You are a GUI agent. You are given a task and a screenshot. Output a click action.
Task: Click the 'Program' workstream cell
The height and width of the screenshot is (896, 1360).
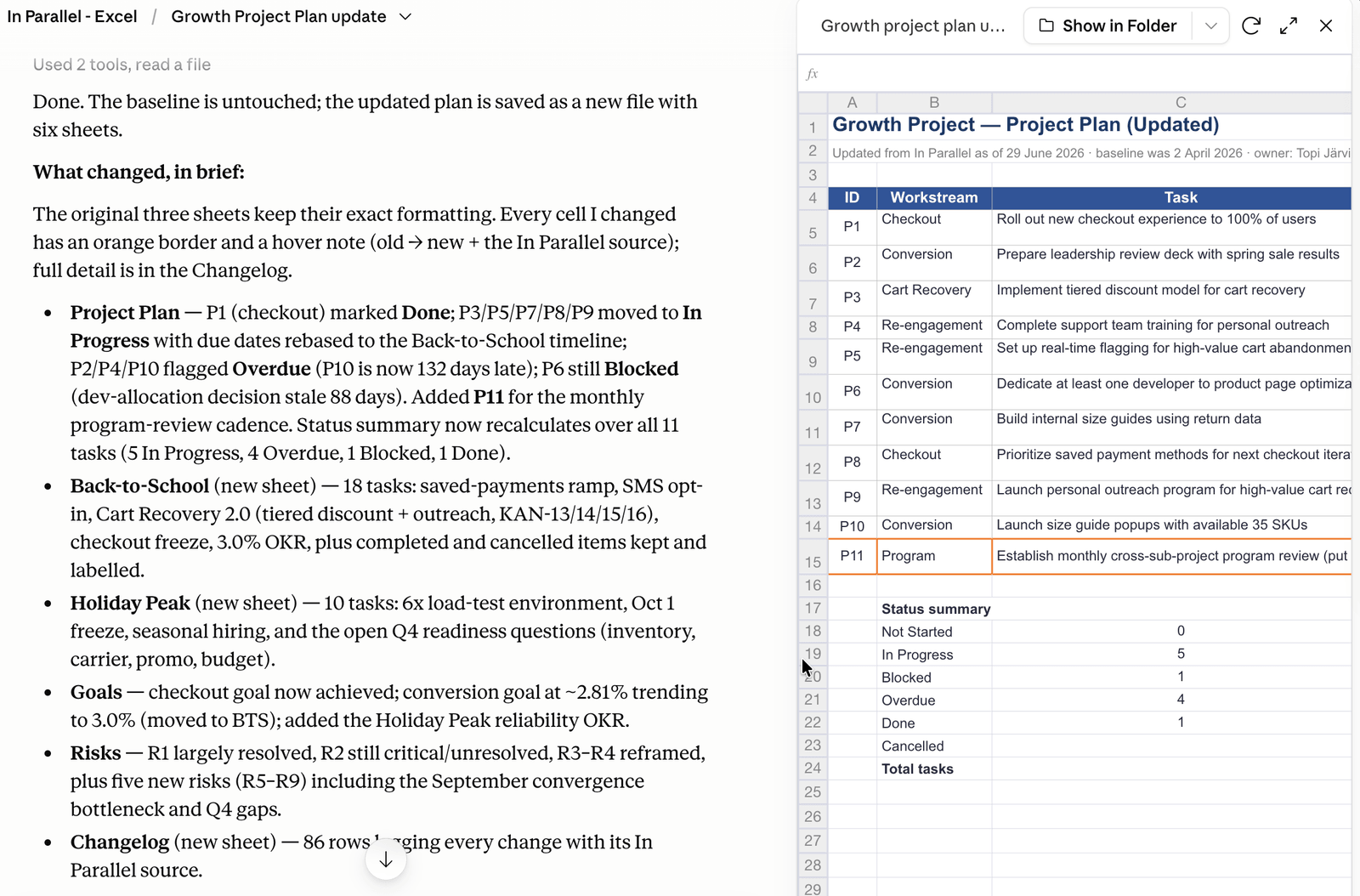934,556
